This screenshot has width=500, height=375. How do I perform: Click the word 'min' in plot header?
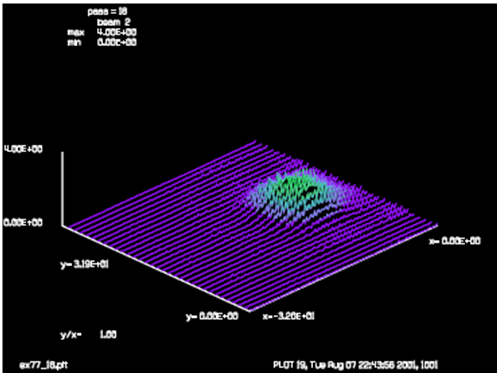(x=74, y=42)
